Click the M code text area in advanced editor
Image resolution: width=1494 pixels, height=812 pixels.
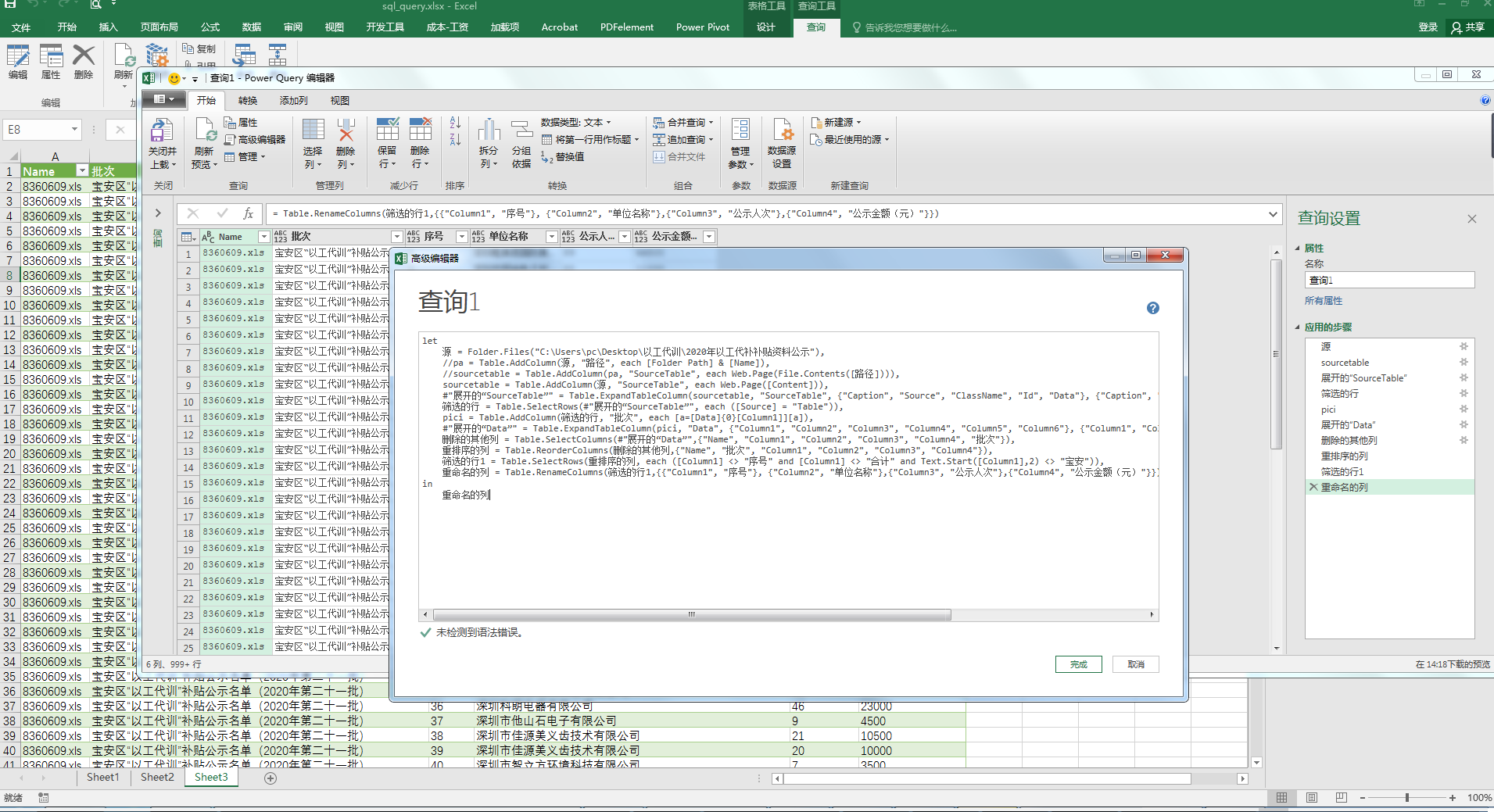[788, 471]
